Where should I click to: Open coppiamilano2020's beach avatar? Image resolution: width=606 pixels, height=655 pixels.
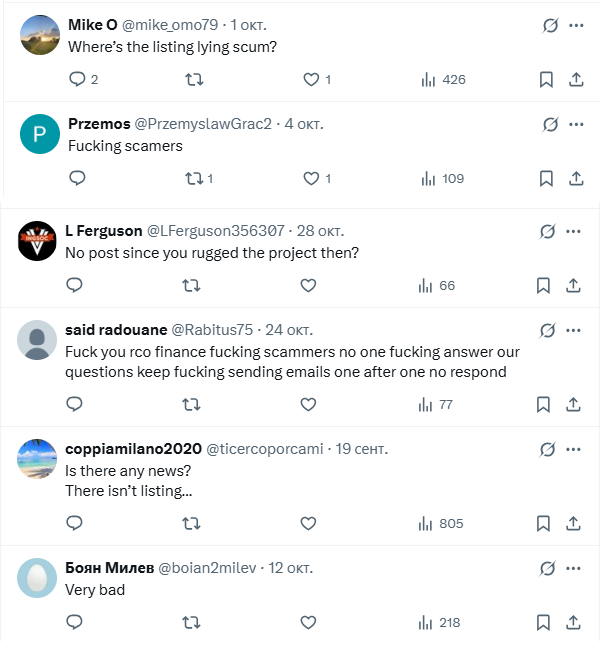coord(38,459)
